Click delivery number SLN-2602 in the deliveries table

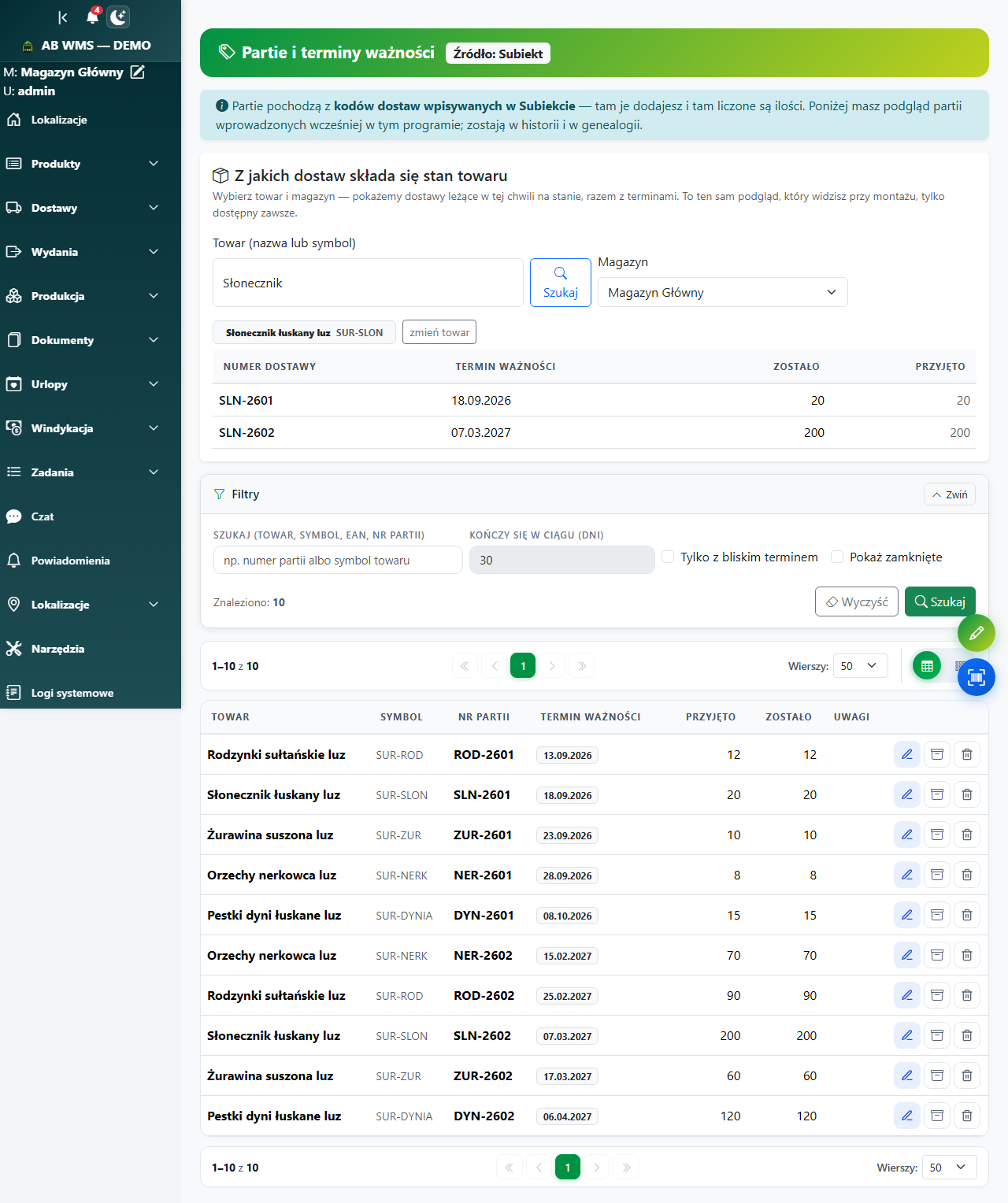pyautogui.click(x=246, y=432)
